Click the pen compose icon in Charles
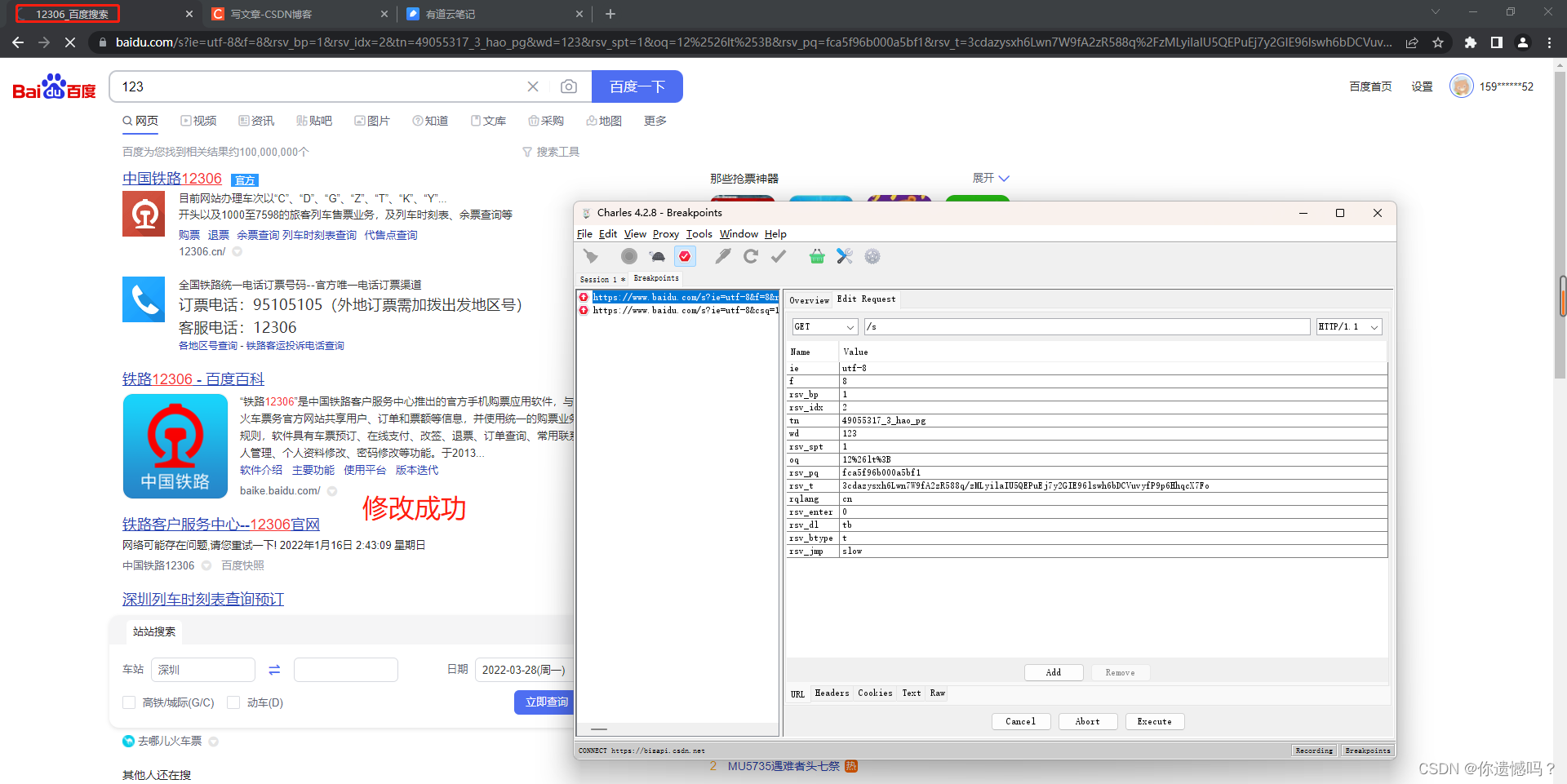Viewport: 1567px width, 784px height. tap(722, 256)
